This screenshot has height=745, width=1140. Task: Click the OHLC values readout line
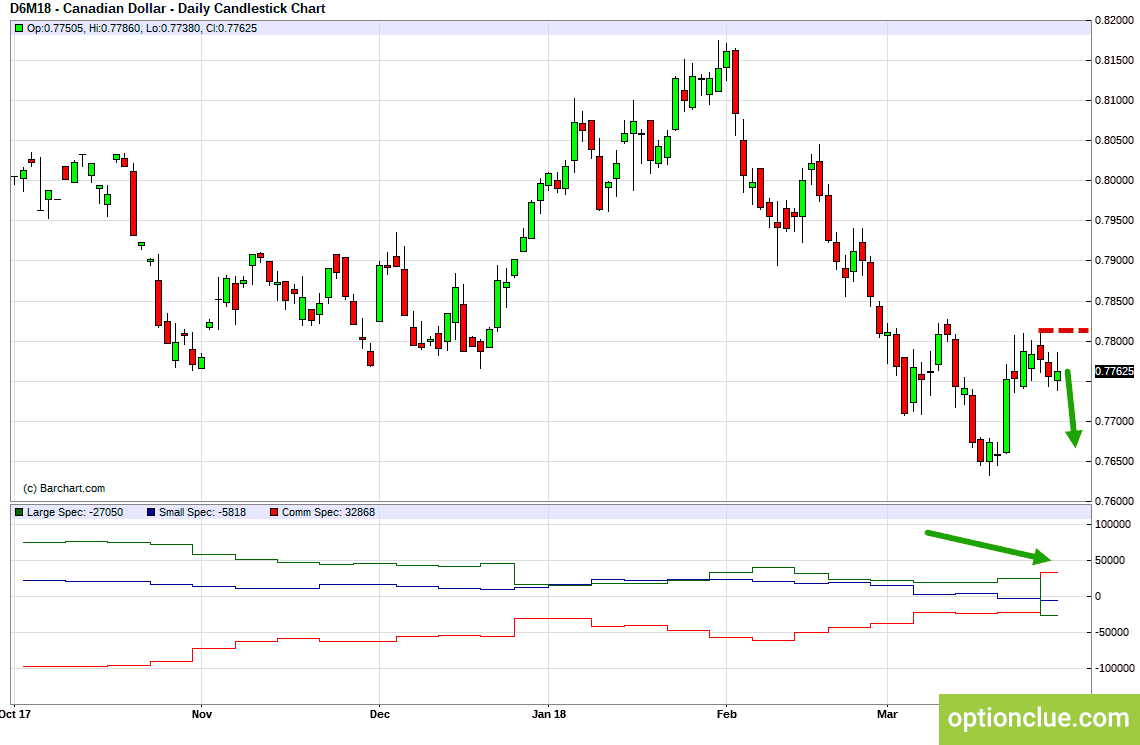[x=141, y=28]
